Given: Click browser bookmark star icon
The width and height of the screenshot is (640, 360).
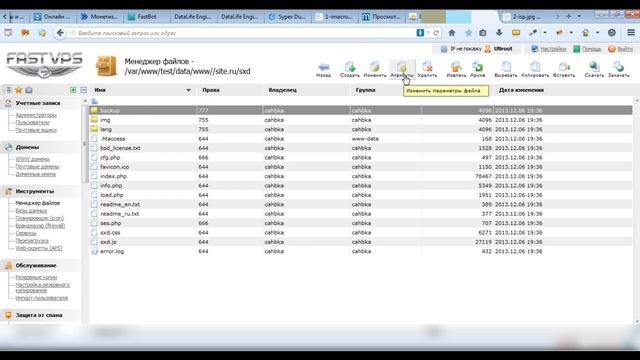Looking at the screenshot, I should point(469,33).
